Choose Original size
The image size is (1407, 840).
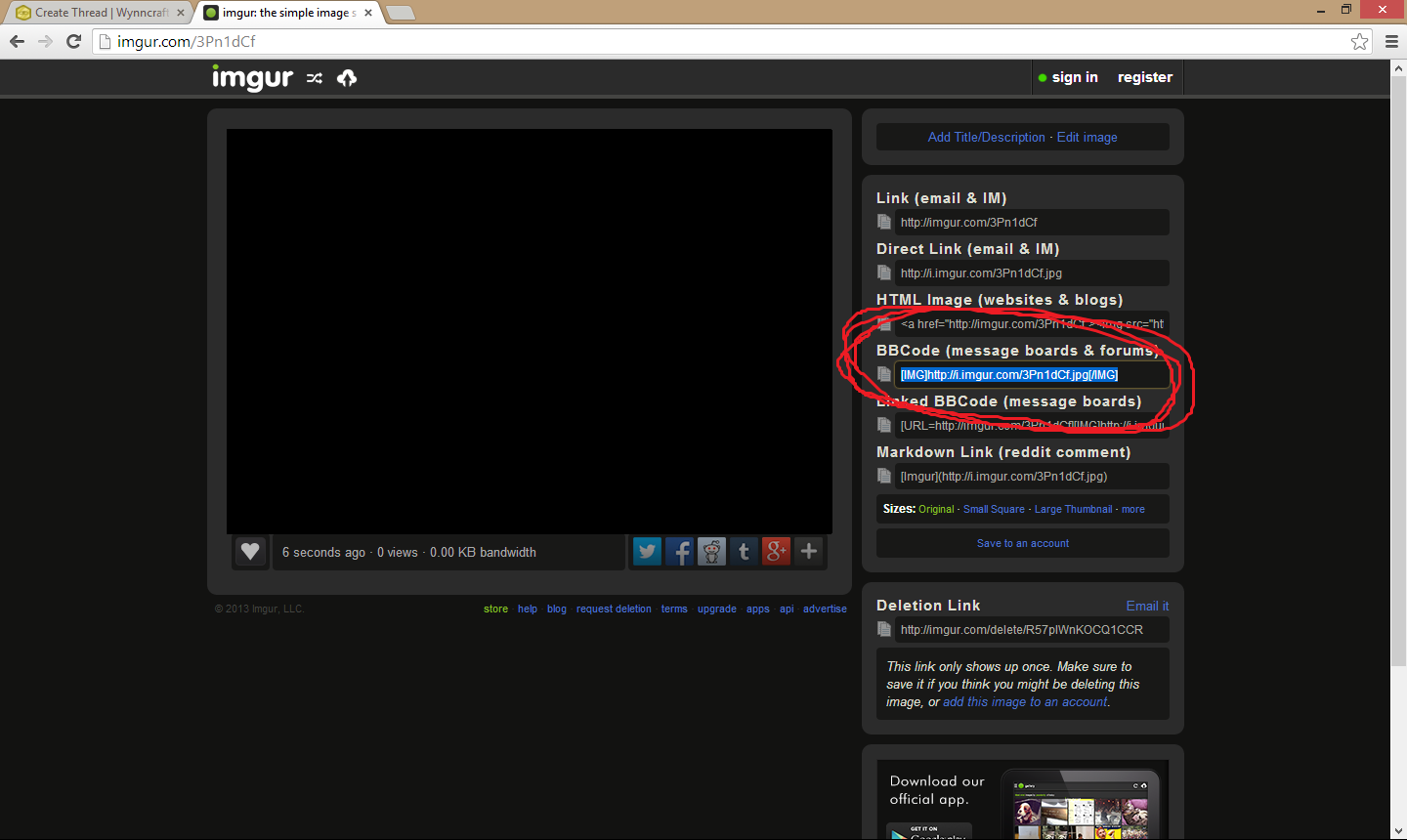[936, 509]
